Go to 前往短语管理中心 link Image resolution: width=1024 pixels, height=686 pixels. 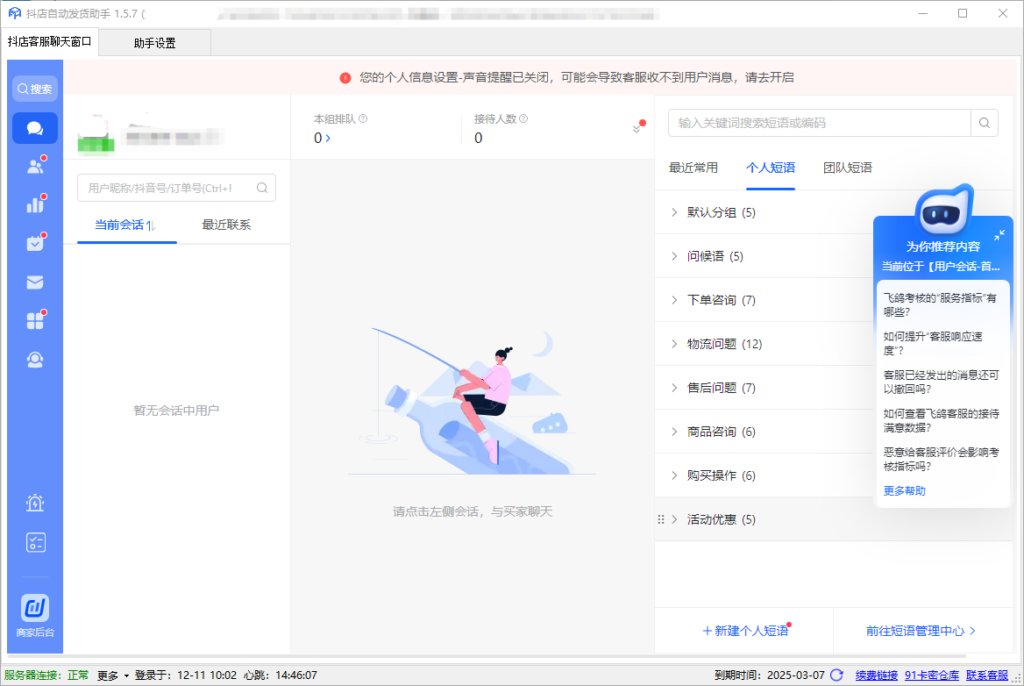921,630
